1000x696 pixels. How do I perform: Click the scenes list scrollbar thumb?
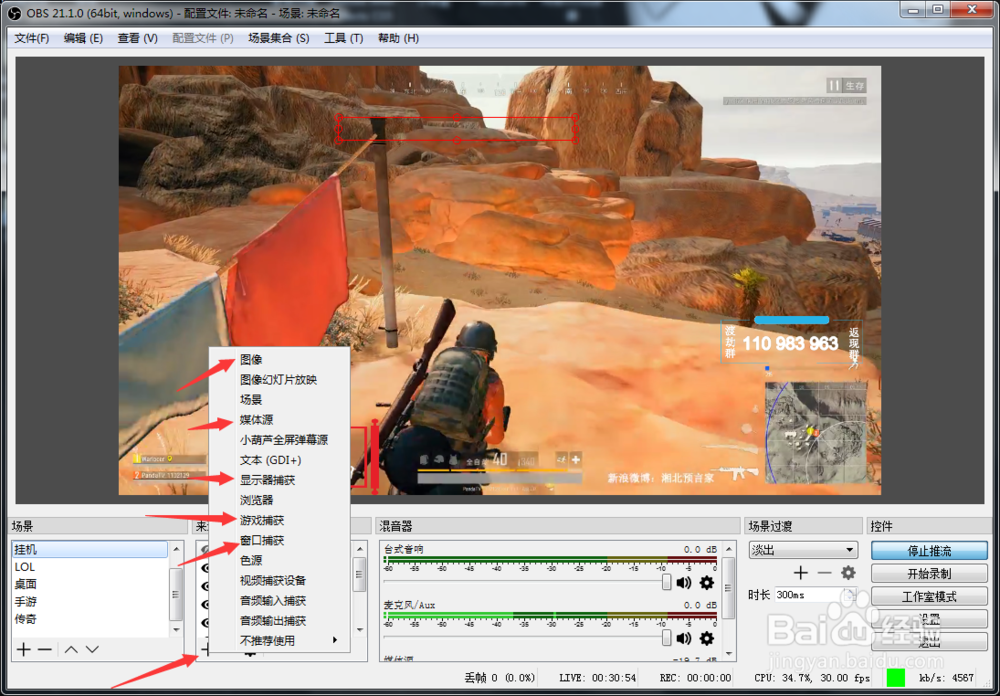(176, 593)
